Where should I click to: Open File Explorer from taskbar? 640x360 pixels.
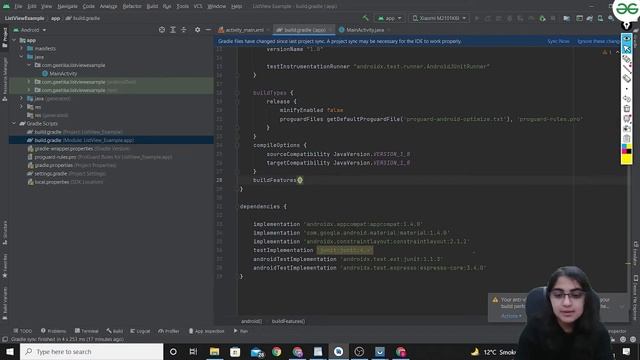point(214,351)
